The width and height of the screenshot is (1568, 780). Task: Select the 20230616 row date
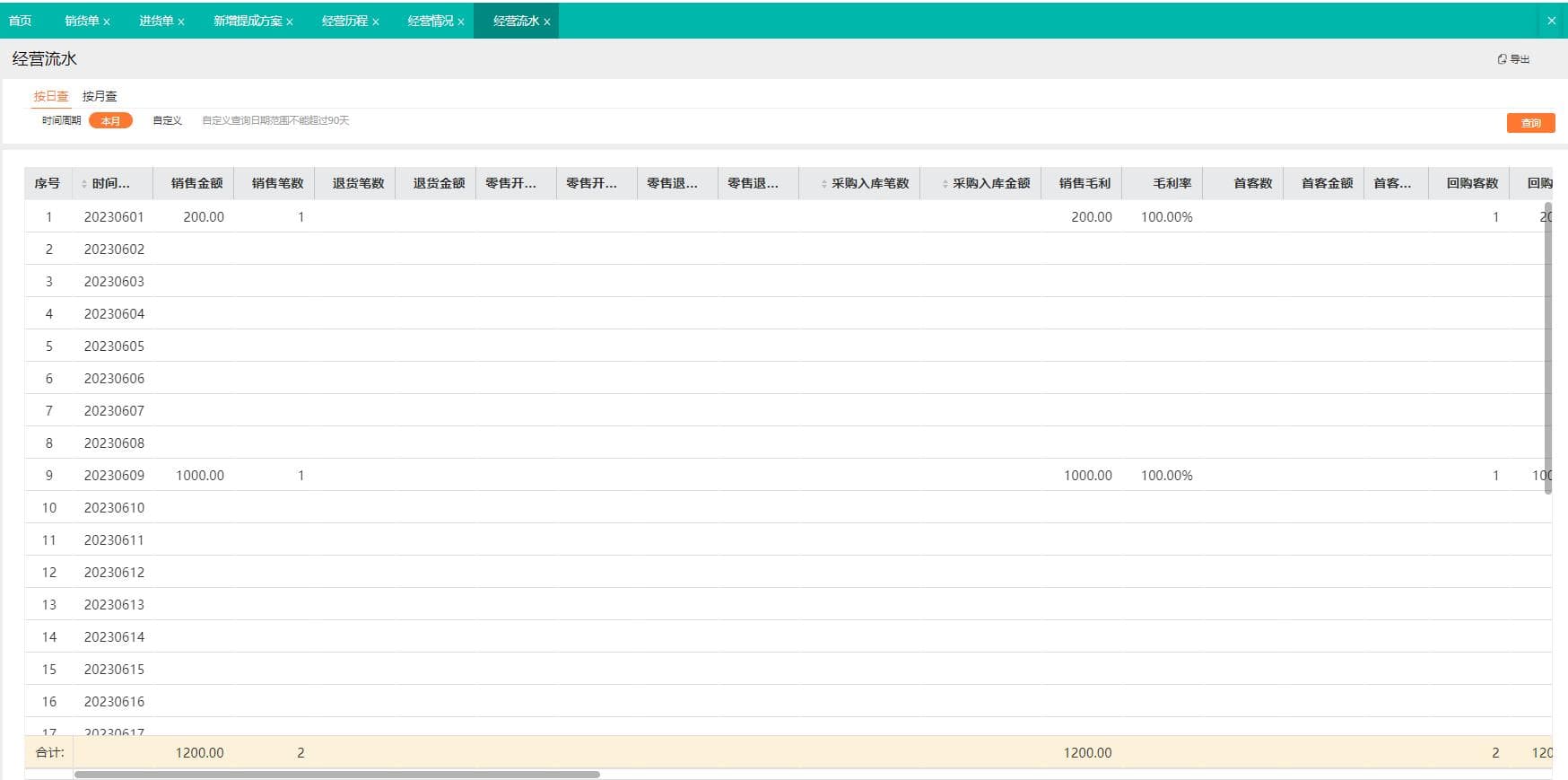(x=114, y=701)
